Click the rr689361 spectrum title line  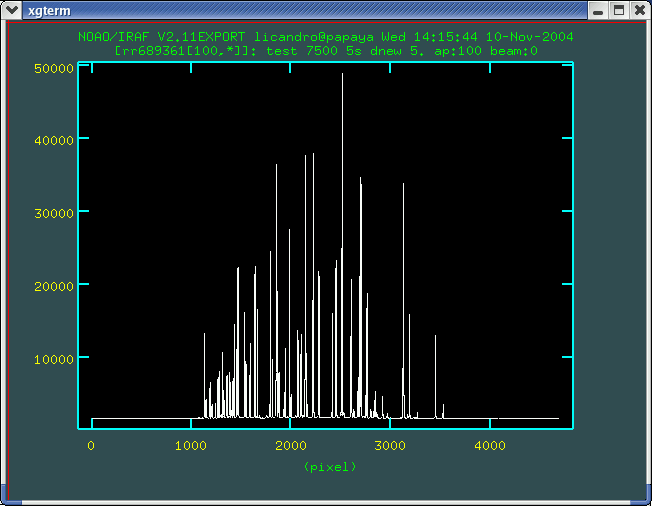[326, 49]
